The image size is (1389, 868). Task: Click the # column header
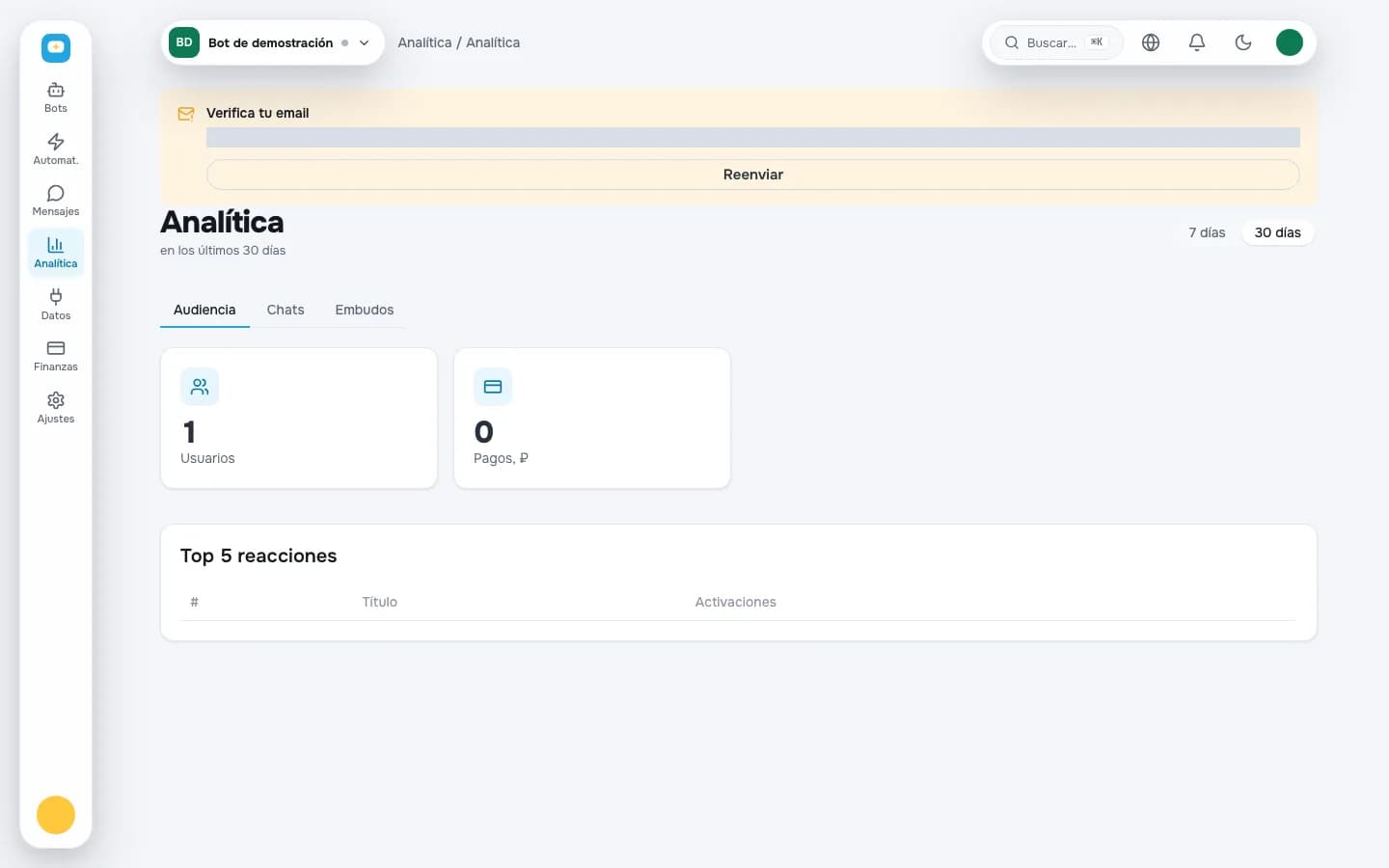[194, 602]
